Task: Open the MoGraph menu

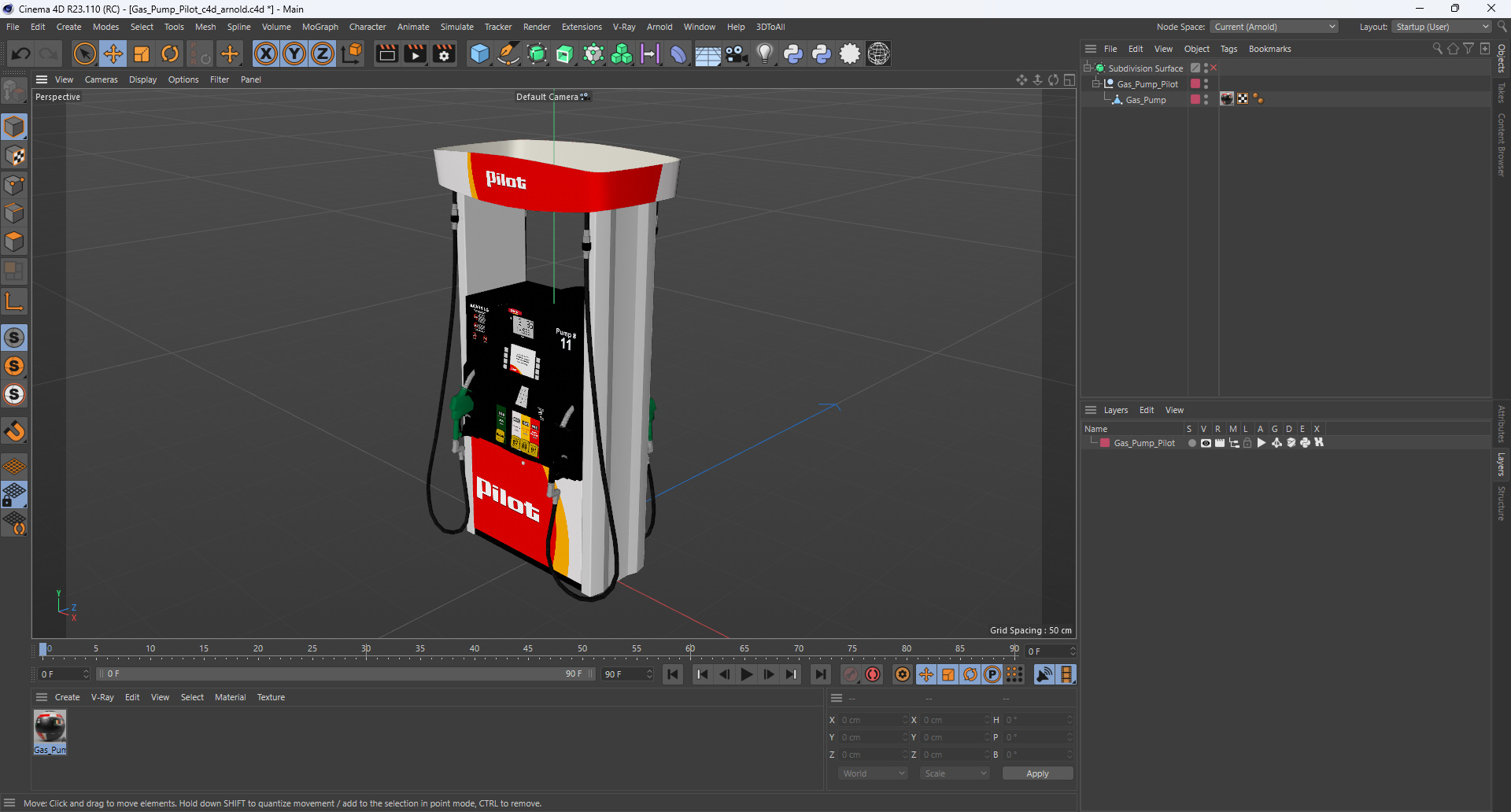Action: pos(320,27)
